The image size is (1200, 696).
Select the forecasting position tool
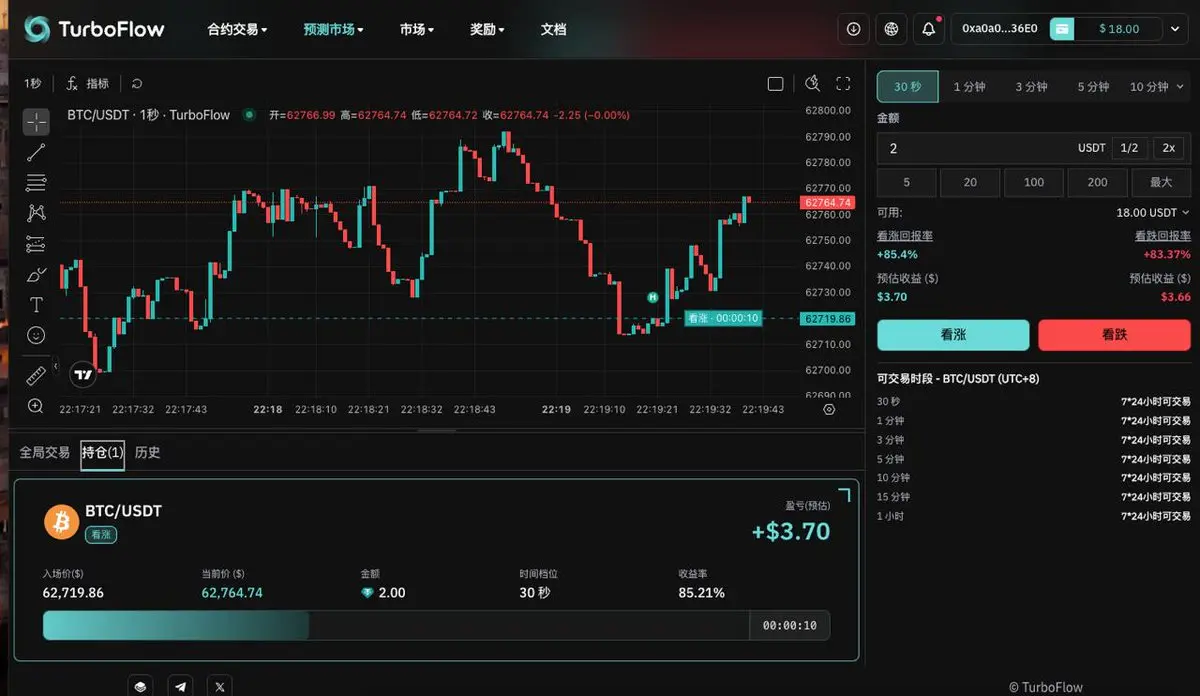(x=36, y=243)
